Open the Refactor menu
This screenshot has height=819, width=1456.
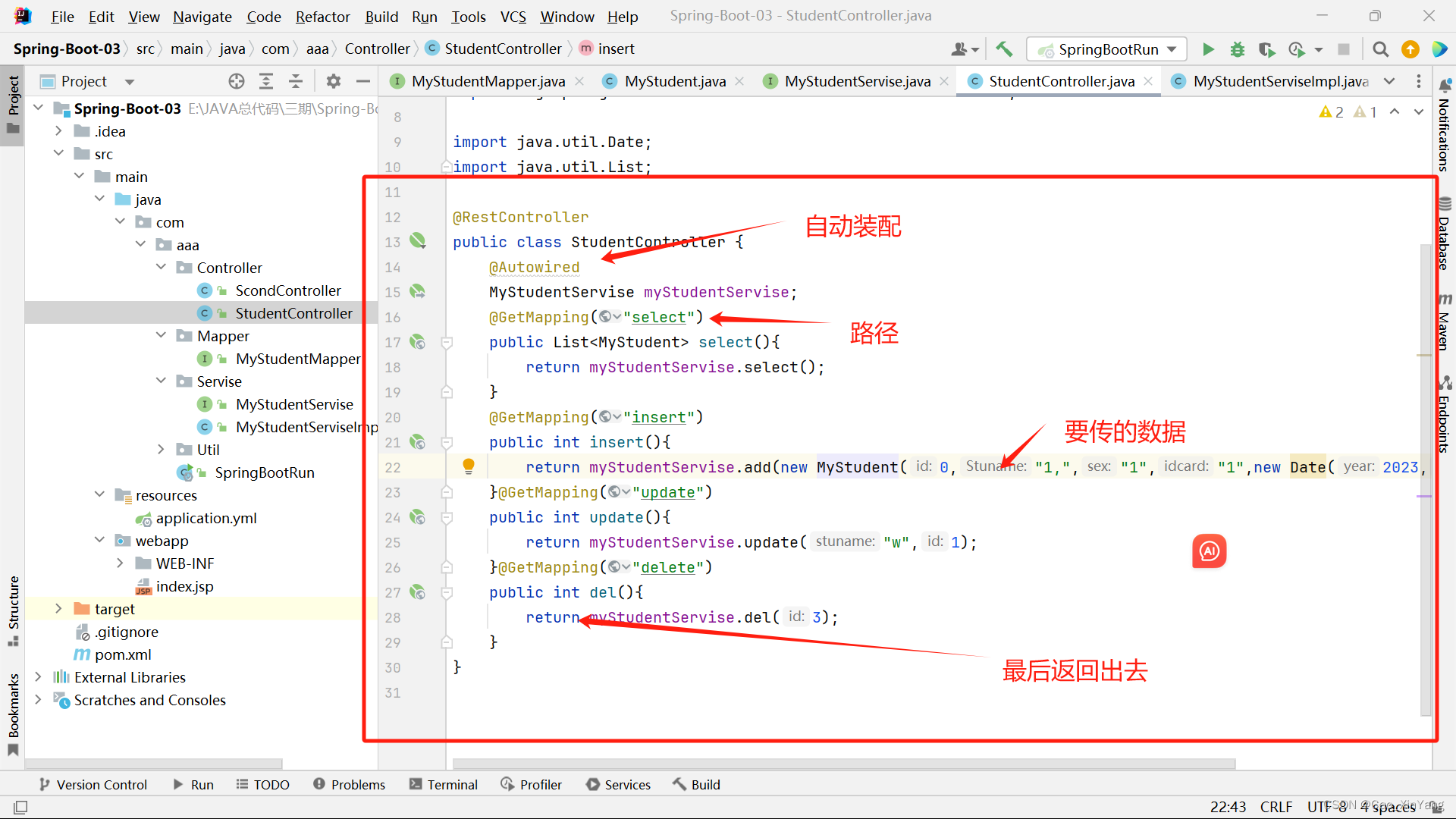[322, 17]
